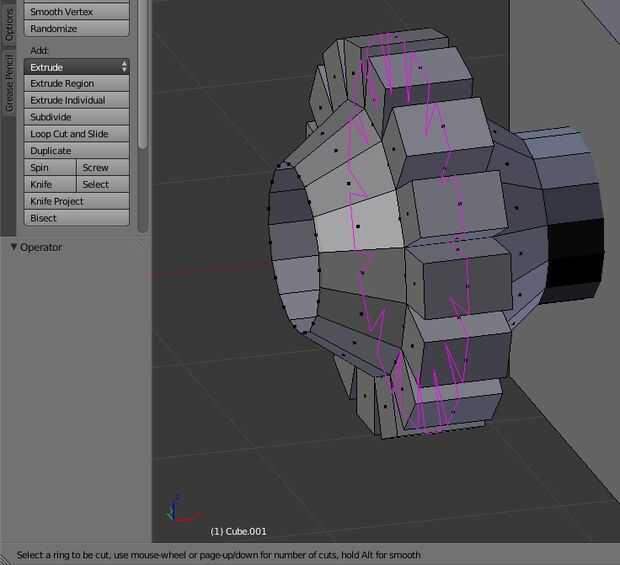Apply Subdivide to the mesh

click(x=76, y=117)
